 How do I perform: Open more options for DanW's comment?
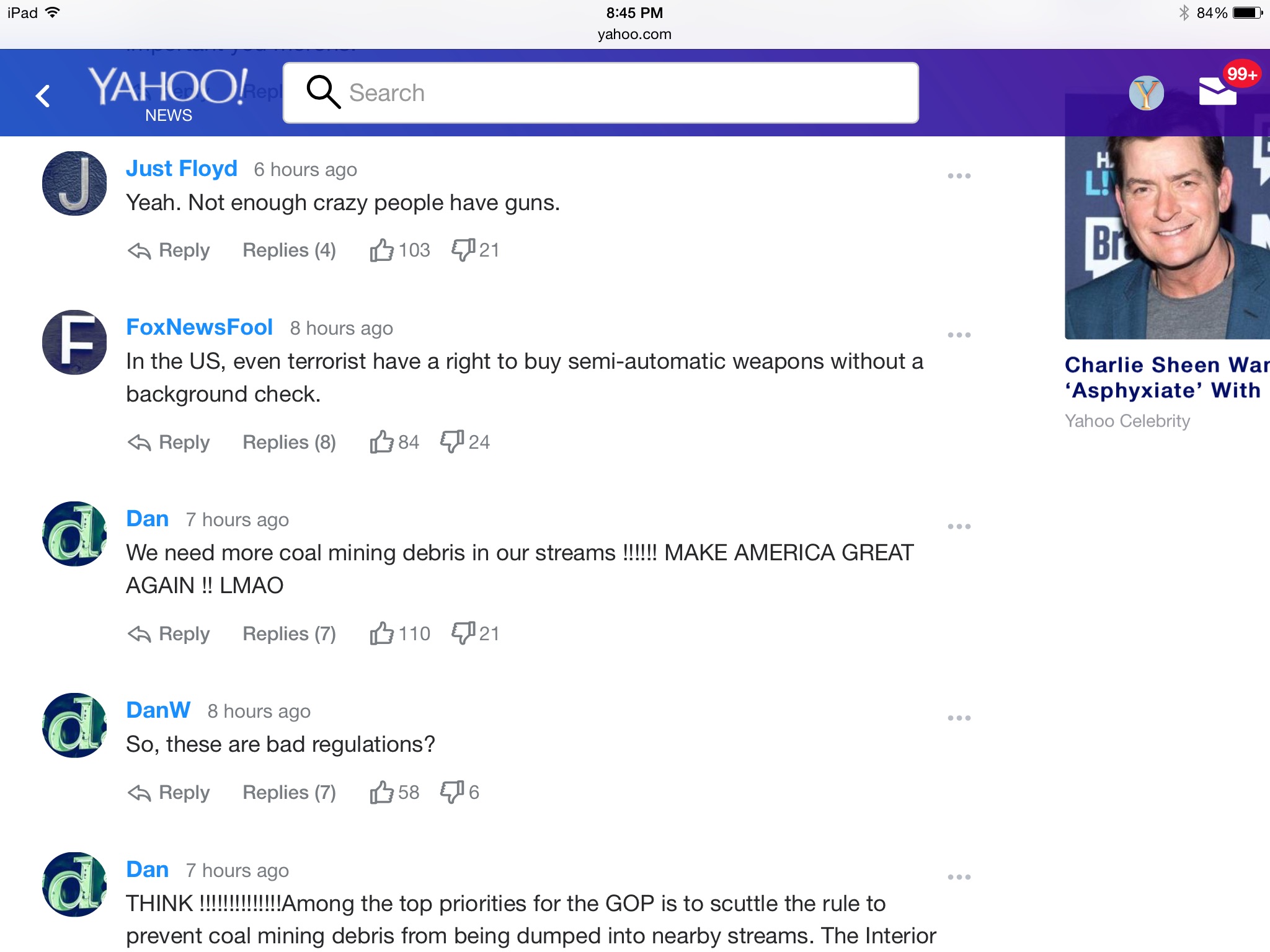pos(959,718)
